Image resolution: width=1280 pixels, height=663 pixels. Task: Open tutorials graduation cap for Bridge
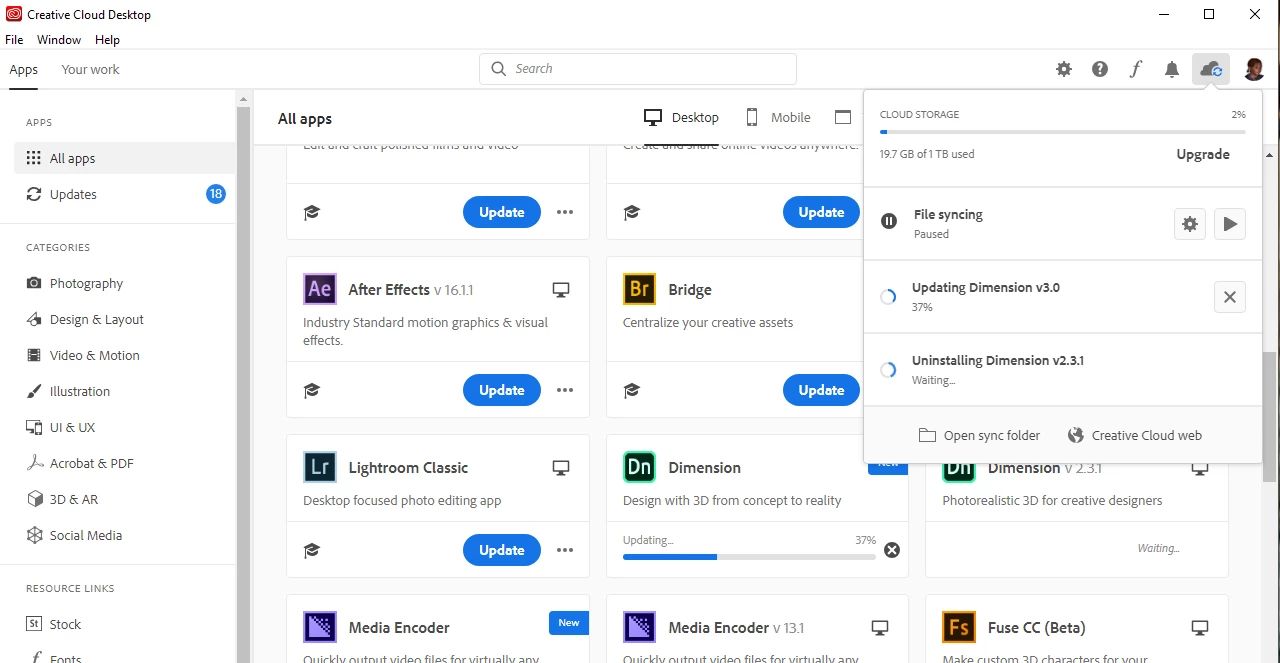coord(631,390)
